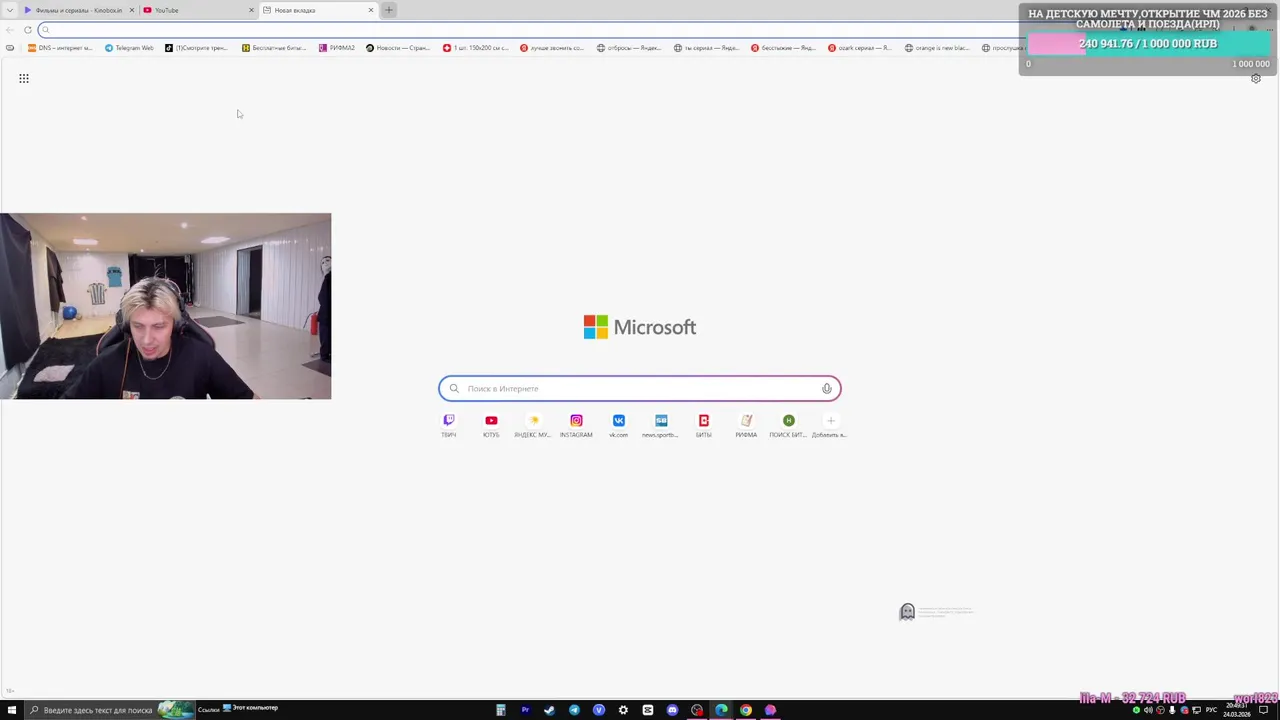Open the Windows Start menu
Viewport: 1280px width, 720px height.
coord(10,710)
